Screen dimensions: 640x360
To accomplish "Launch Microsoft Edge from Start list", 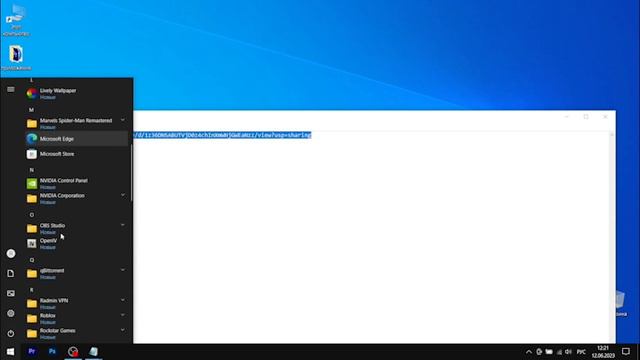I will coord(76,139).
